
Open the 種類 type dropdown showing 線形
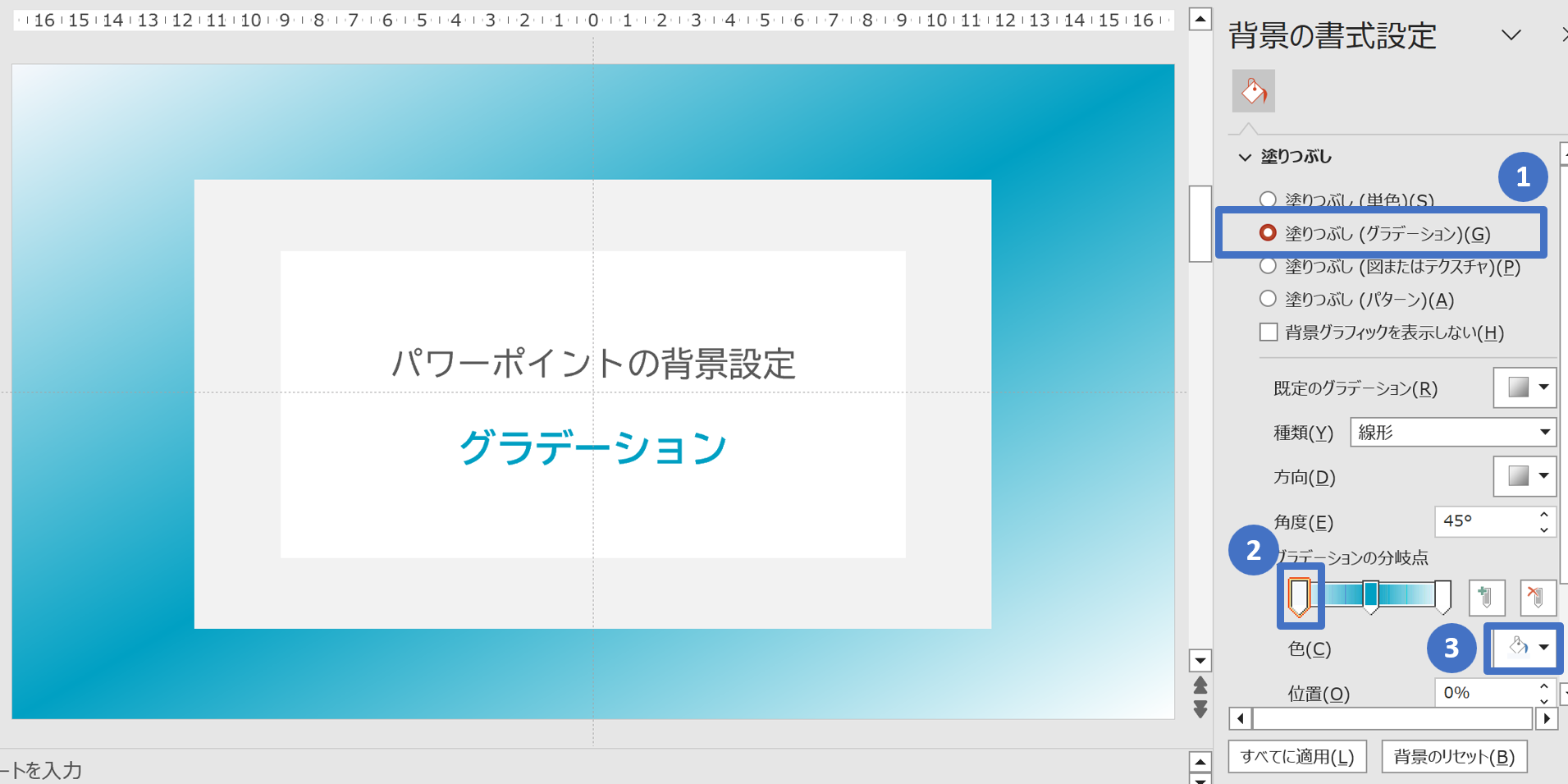tap(1453, 432)
